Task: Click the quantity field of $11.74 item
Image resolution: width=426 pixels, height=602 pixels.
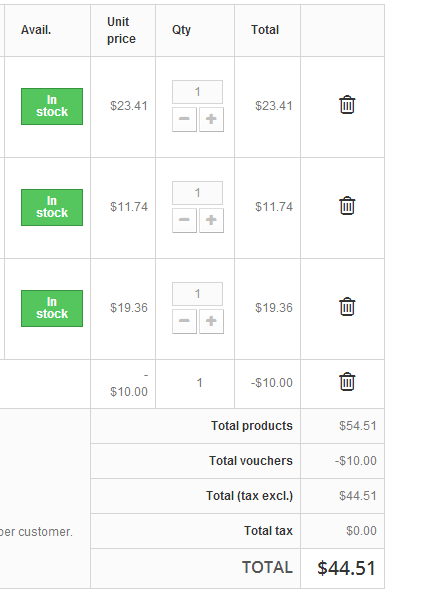Action: [197, 193]
